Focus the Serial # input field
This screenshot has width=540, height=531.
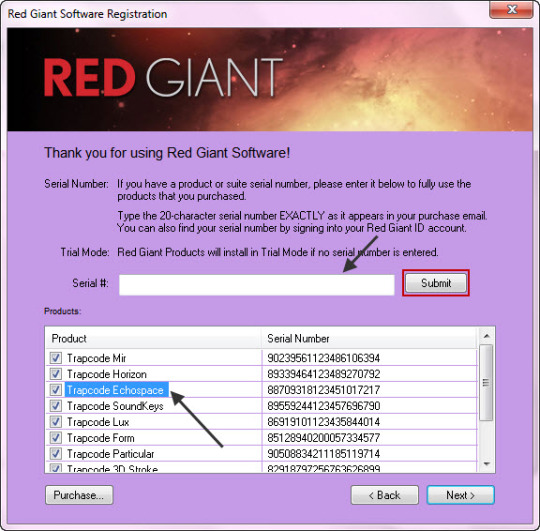pyautogui.click(x=257, y=285)
